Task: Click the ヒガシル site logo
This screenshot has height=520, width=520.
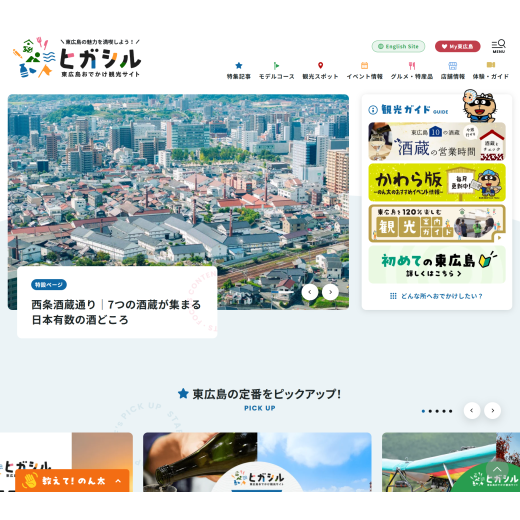Action: pos(77,58)
